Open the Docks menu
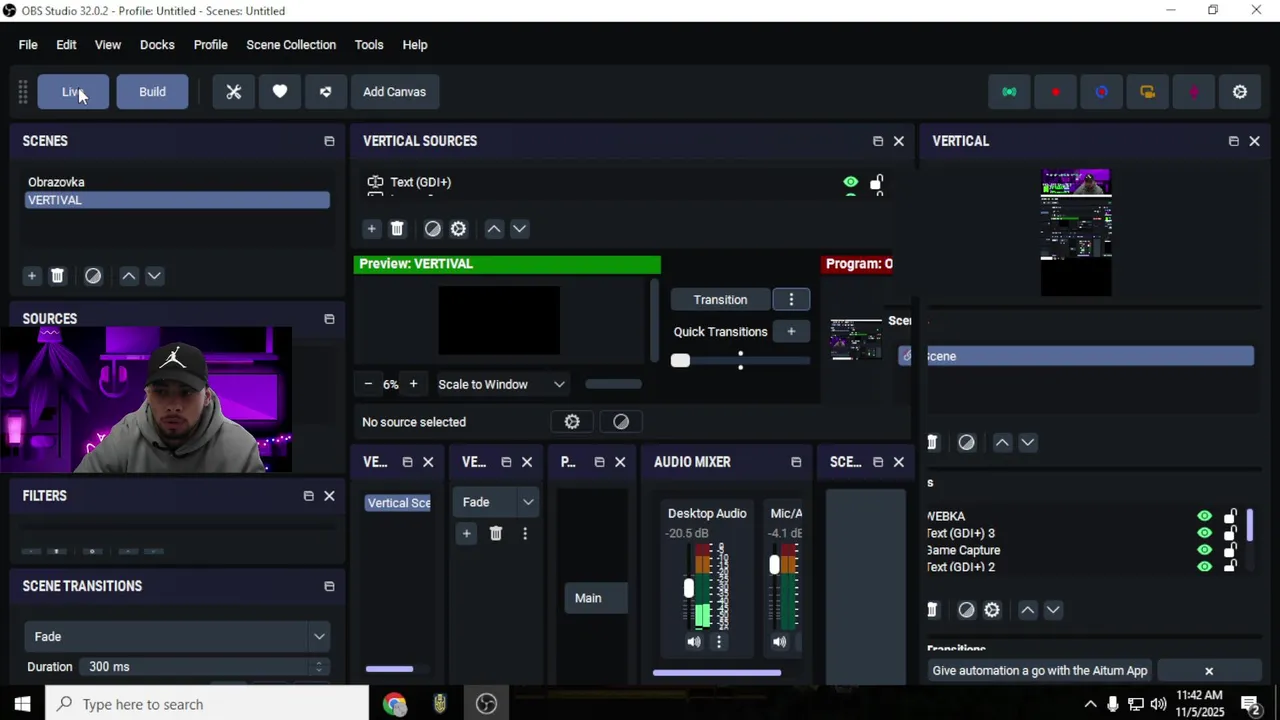The width and height of the screenshot is (1280, 720). tap(157, 45)
